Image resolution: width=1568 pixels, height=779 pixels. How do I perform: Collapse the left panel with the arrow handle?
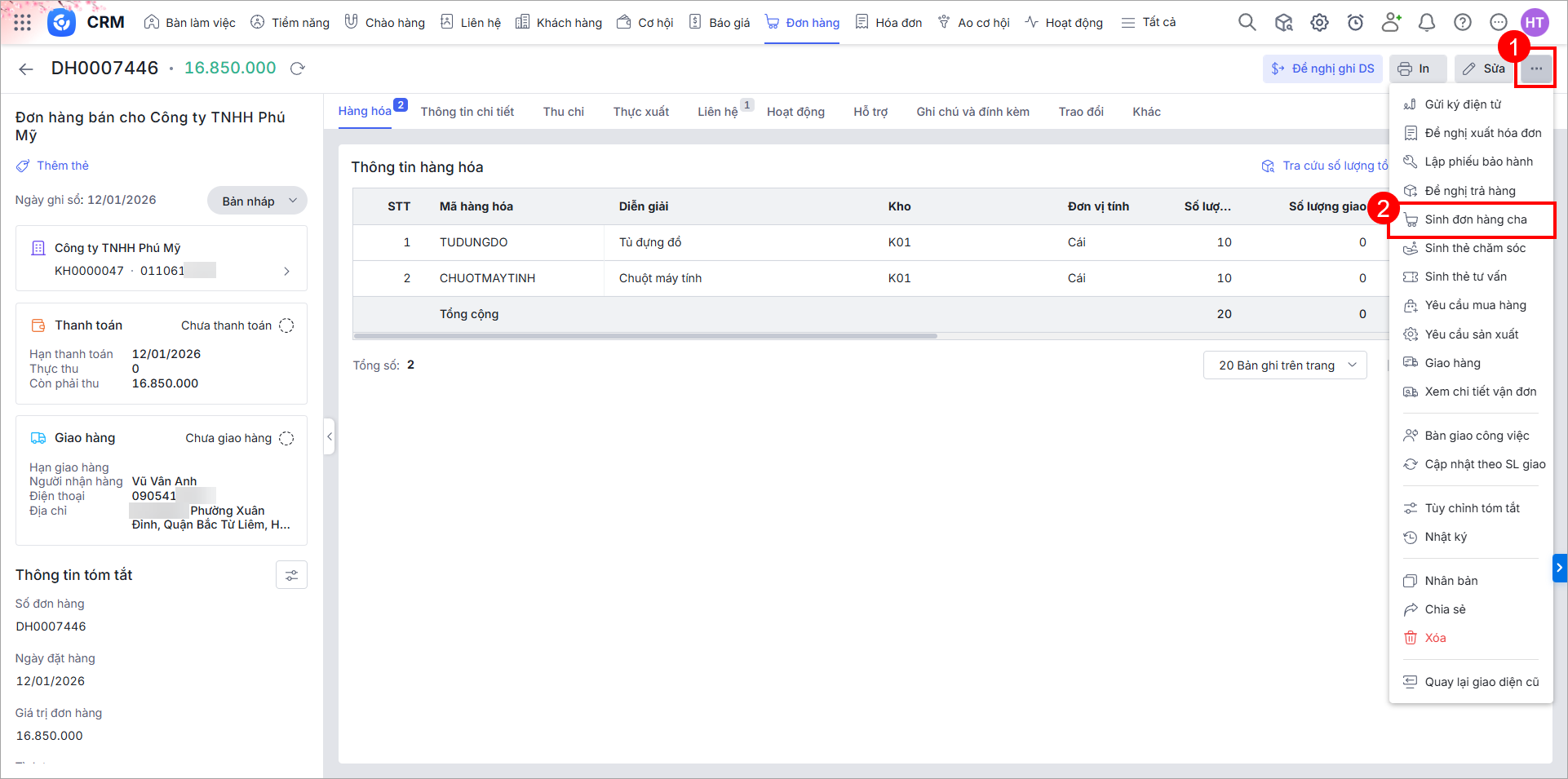[x=330, y=436]
